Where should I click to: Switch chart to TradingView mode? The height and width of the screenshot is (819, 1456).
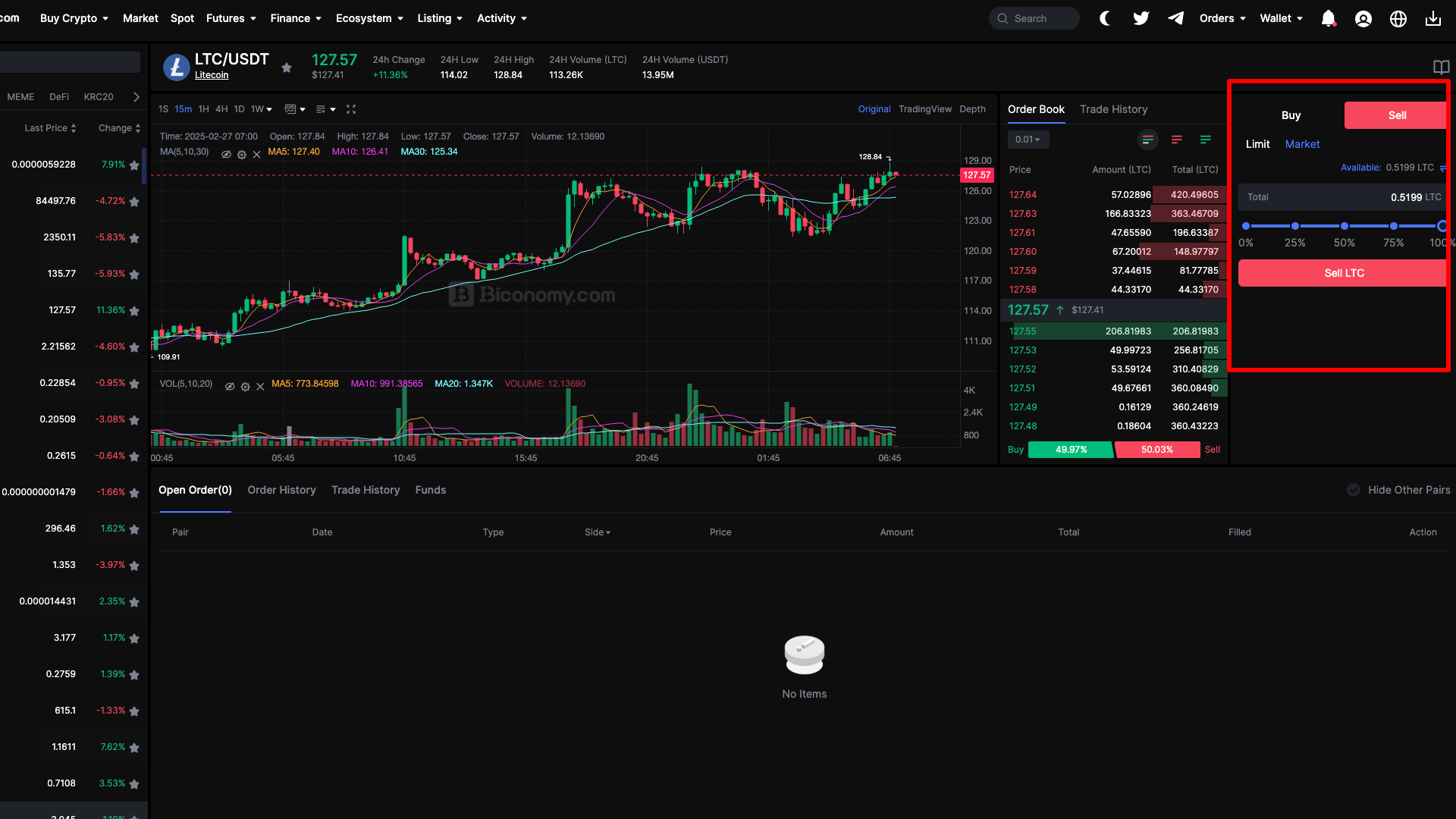tap(924, 109)
